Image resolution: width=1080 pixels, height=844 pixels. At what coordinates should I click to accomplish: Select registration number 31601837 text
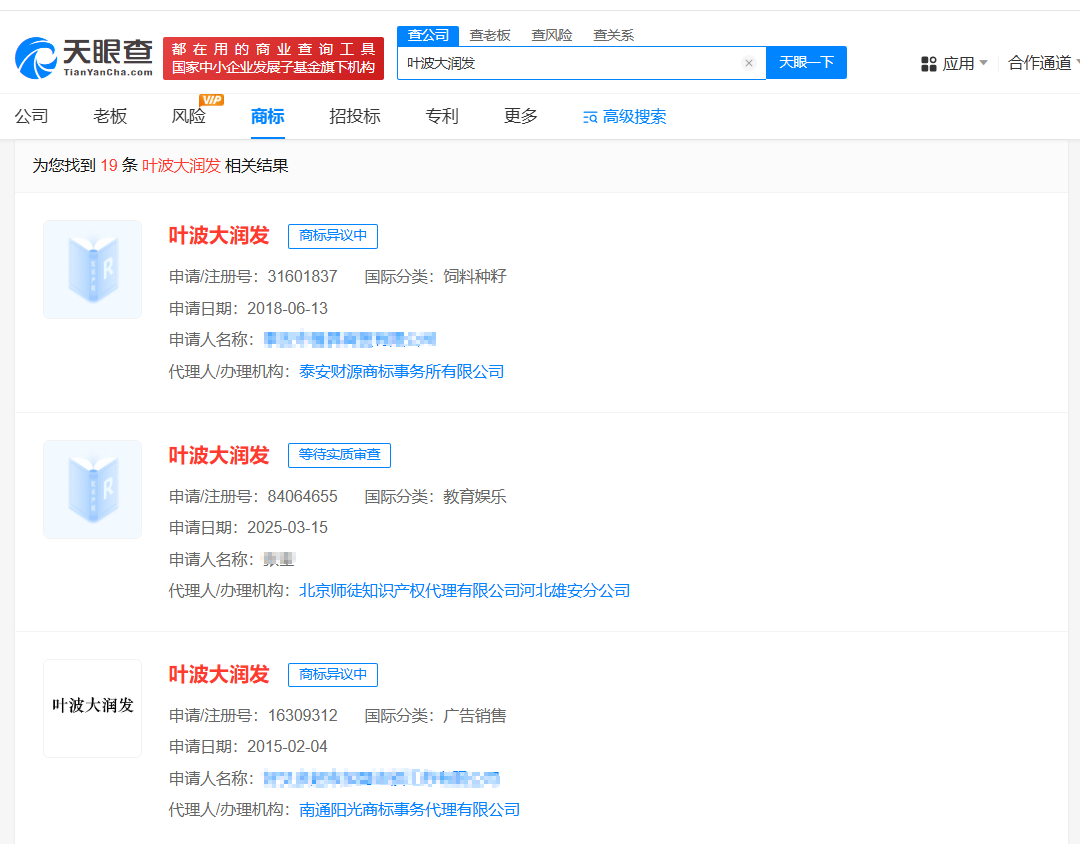(x=302, y=276)
